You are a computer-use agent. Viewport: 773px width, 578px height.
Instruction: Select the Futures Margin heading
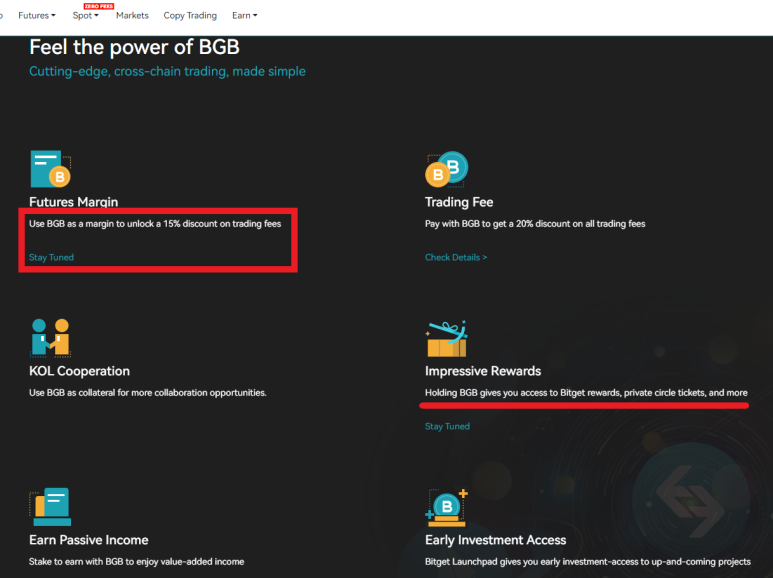tap(73, 202)
